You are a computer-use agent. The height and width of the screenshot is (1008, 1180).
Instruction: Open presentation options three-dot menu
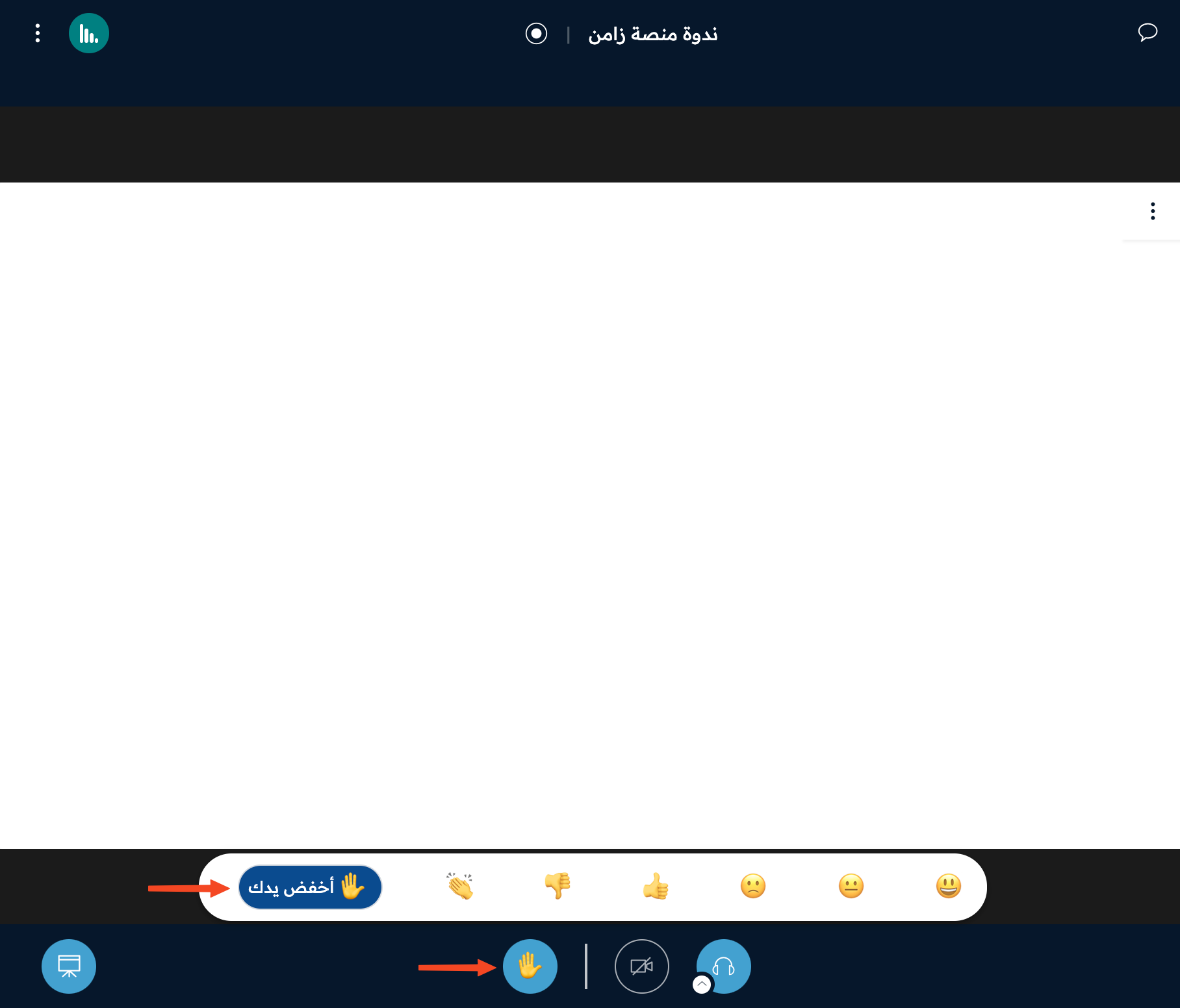[x=1153, y=211]
